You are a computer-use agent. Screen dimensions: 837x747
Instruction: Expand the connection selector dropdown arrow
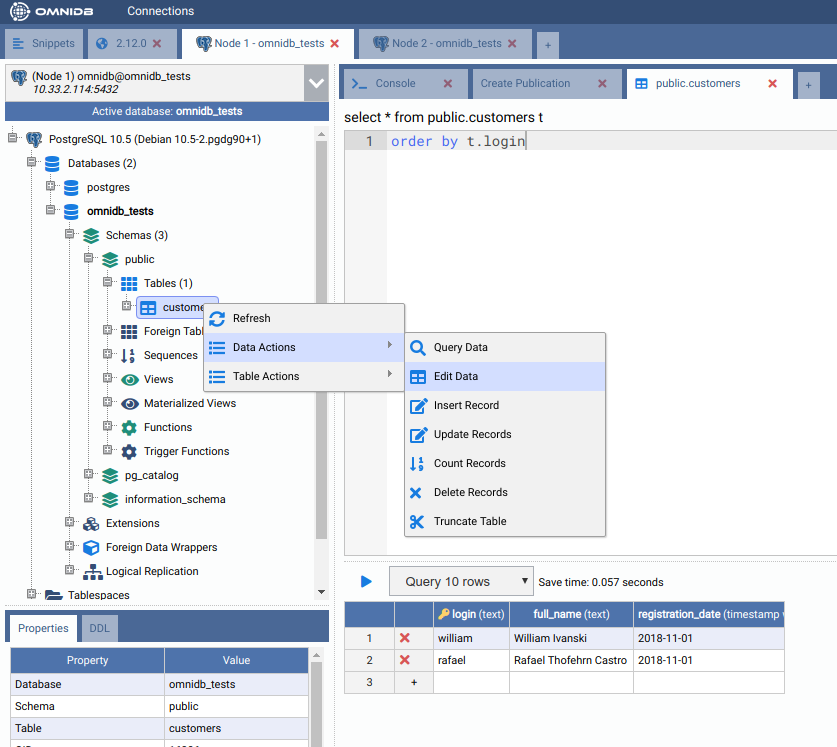point(316,83)
